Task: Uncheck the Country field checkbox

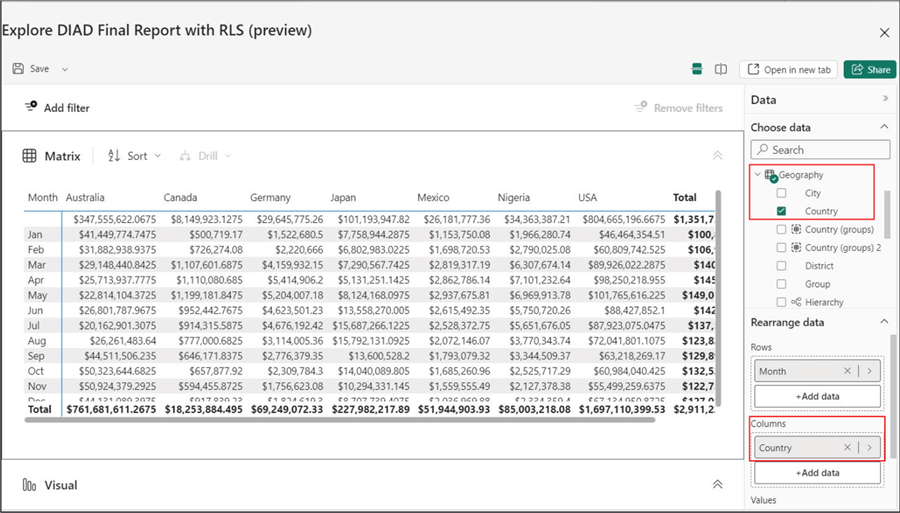Action: pos(782,211)
